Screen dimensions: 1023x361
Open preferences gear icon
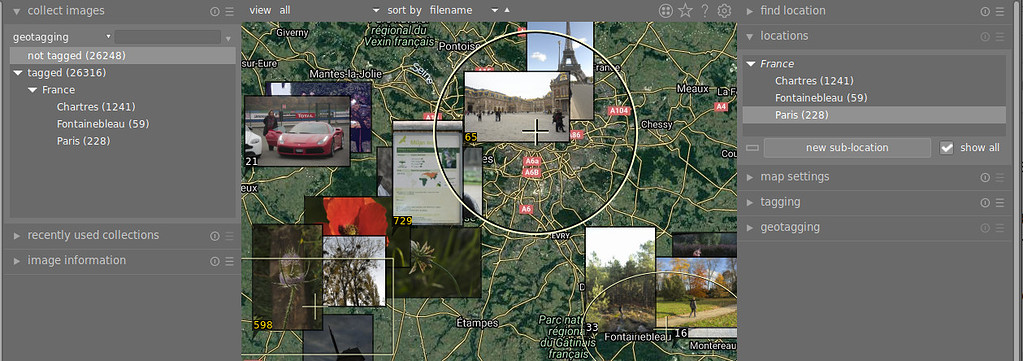724,10
